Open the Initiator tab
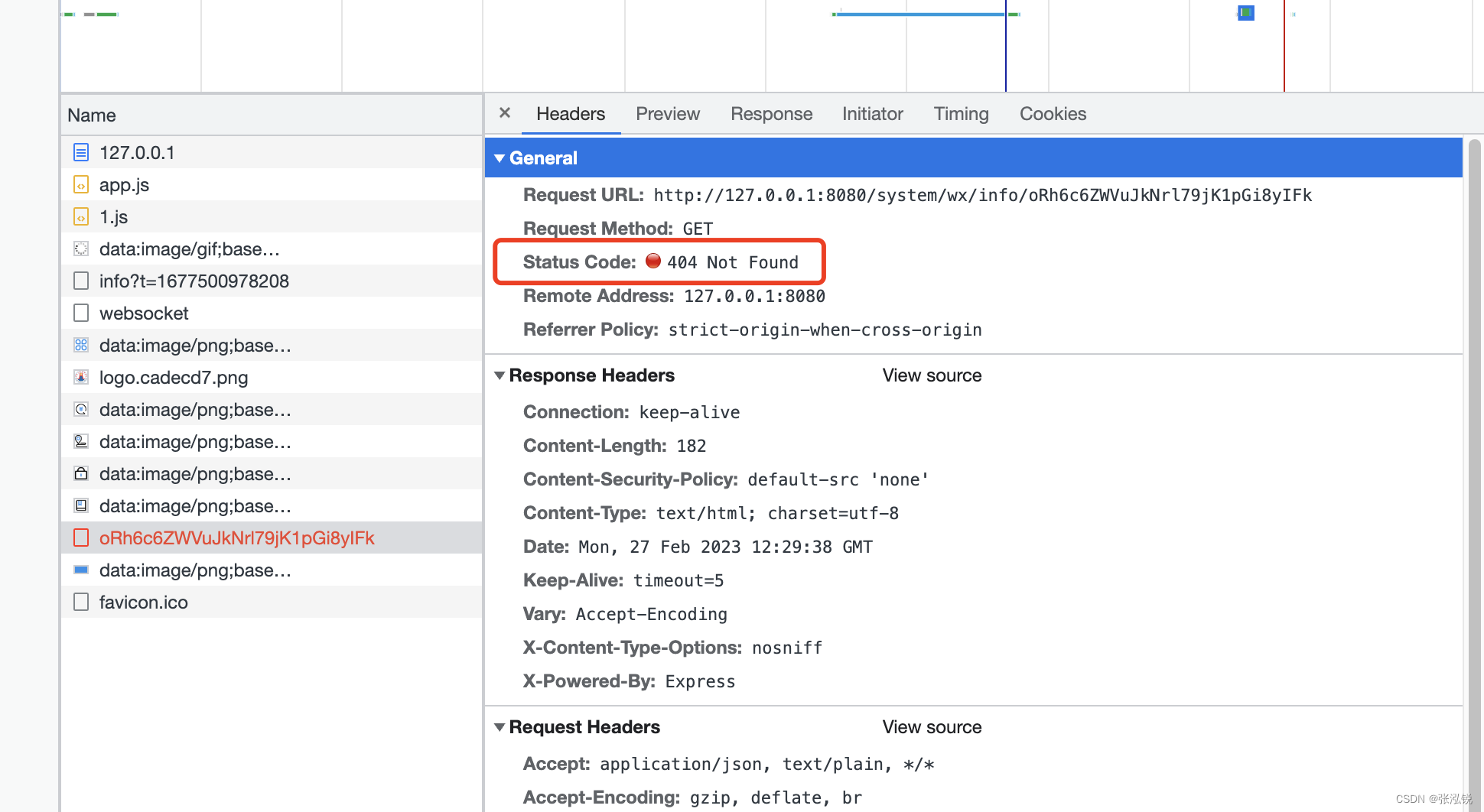 [872, 114]
